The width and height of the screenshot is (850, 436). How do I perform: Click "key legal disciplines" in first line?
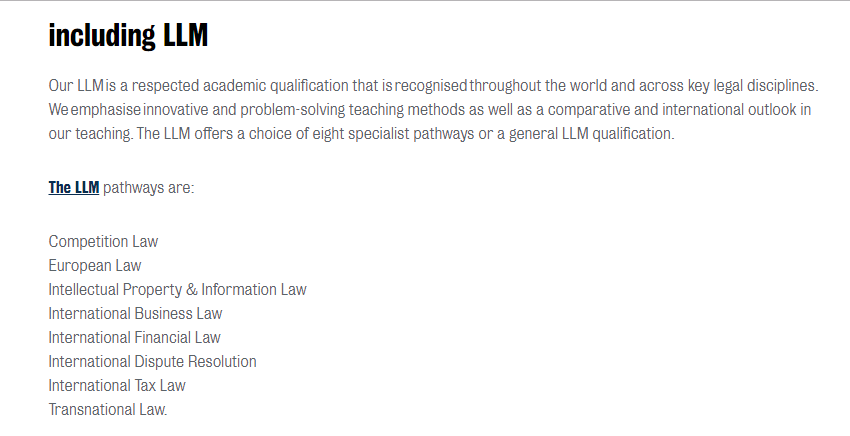pyautogui.click(x=752, y=86)
